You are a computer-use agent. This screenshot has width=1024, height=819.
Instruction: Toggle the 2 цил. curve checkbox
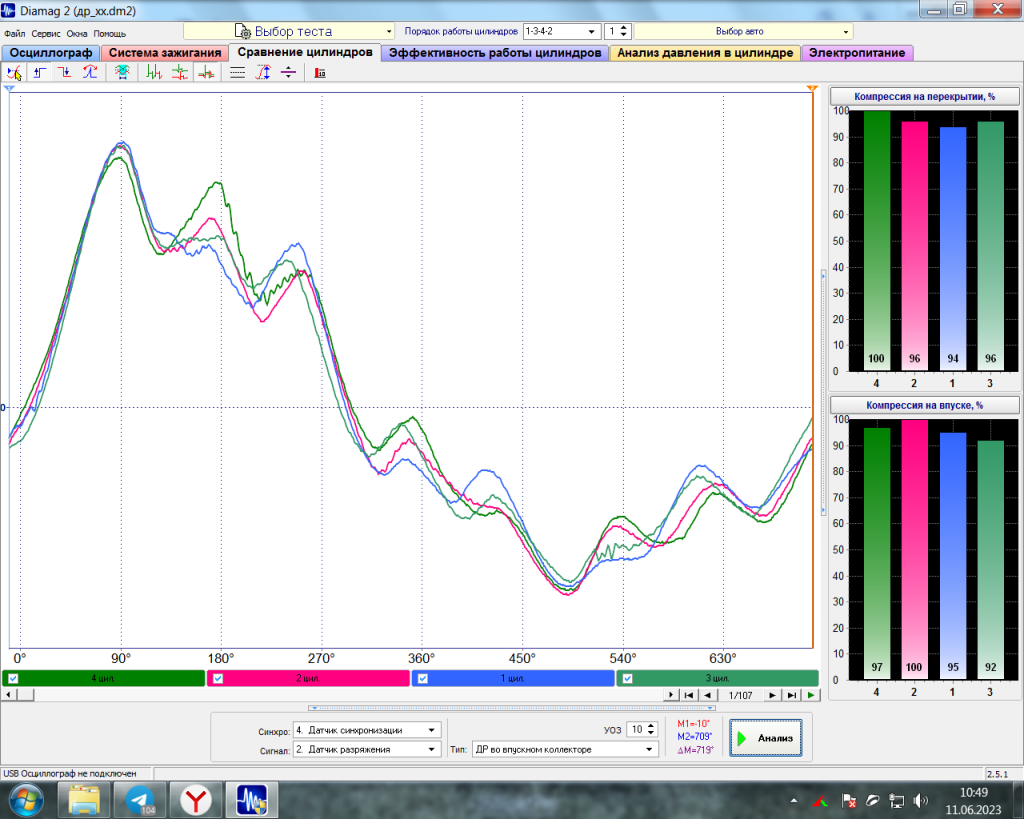[218, 679]
